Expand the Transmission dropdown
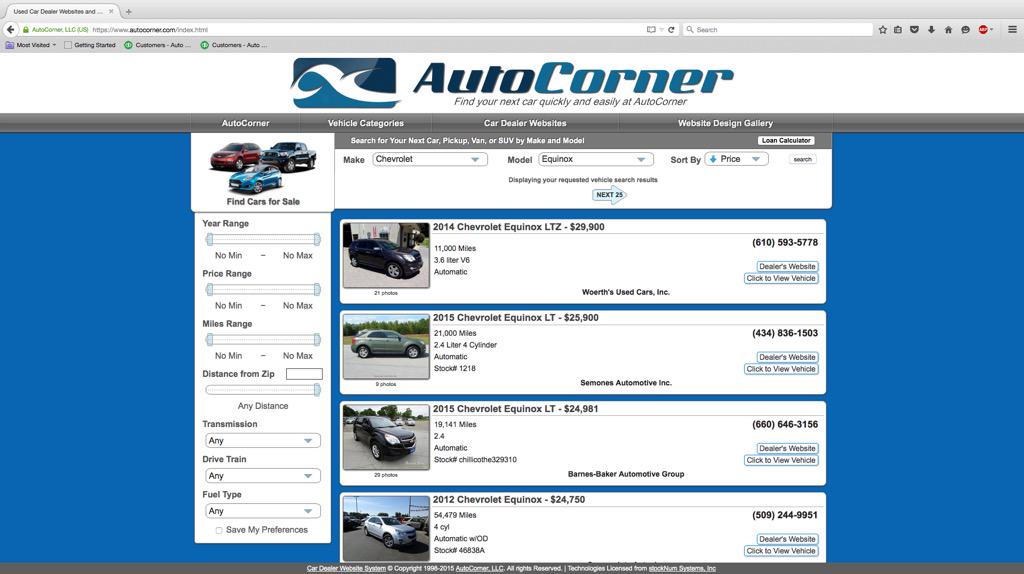 coord(263,441)
